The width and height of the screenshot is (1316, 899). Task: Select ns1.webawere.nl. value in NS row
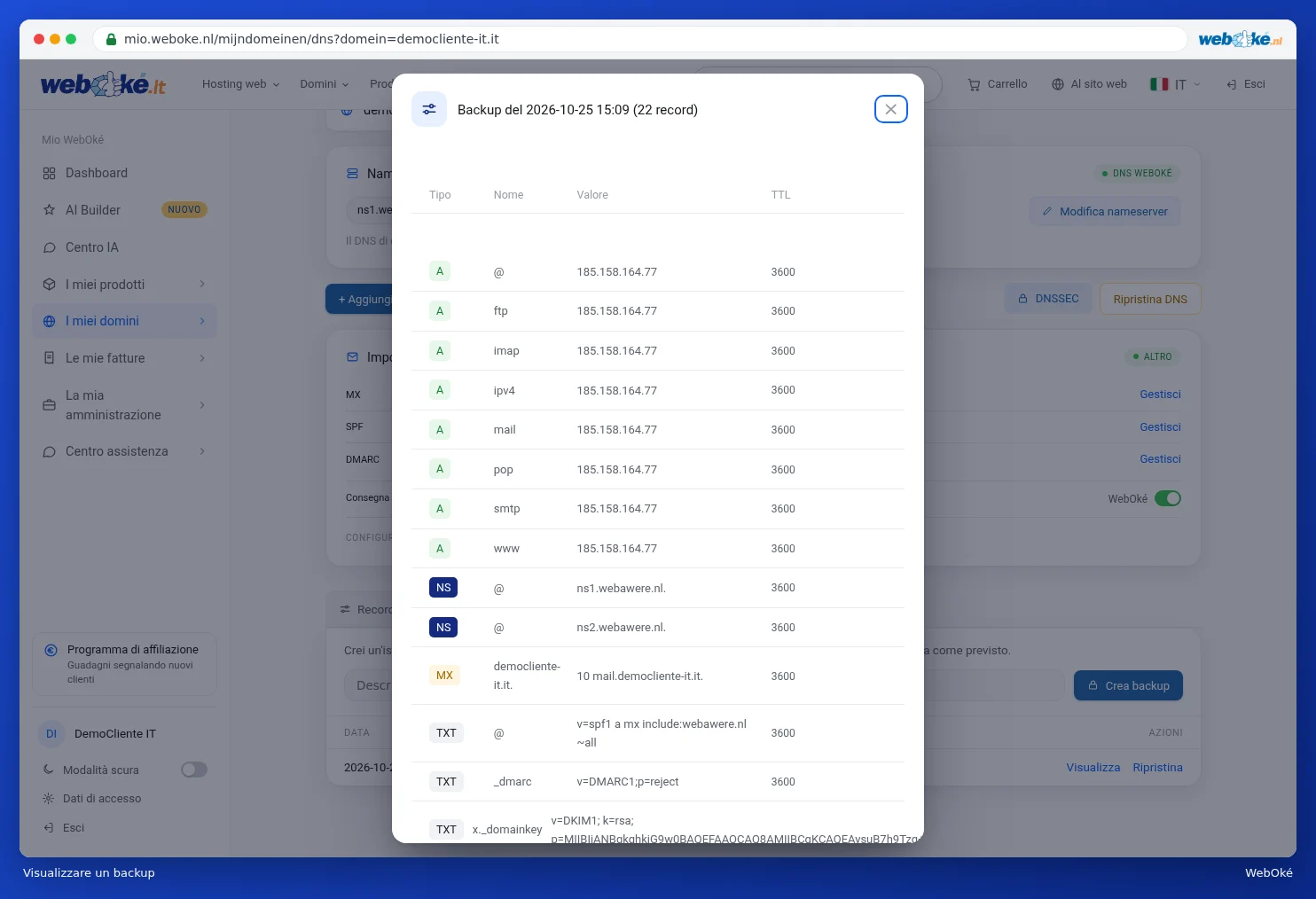click(621, 588)
